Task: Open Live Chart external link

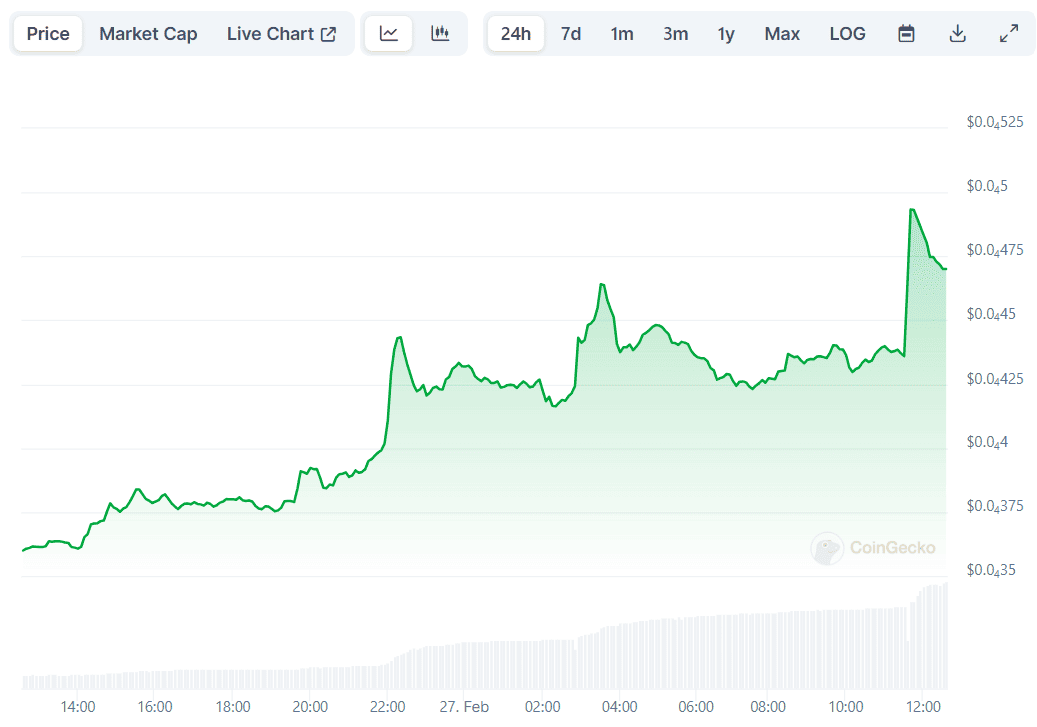Action: click(x=281, y=34)
